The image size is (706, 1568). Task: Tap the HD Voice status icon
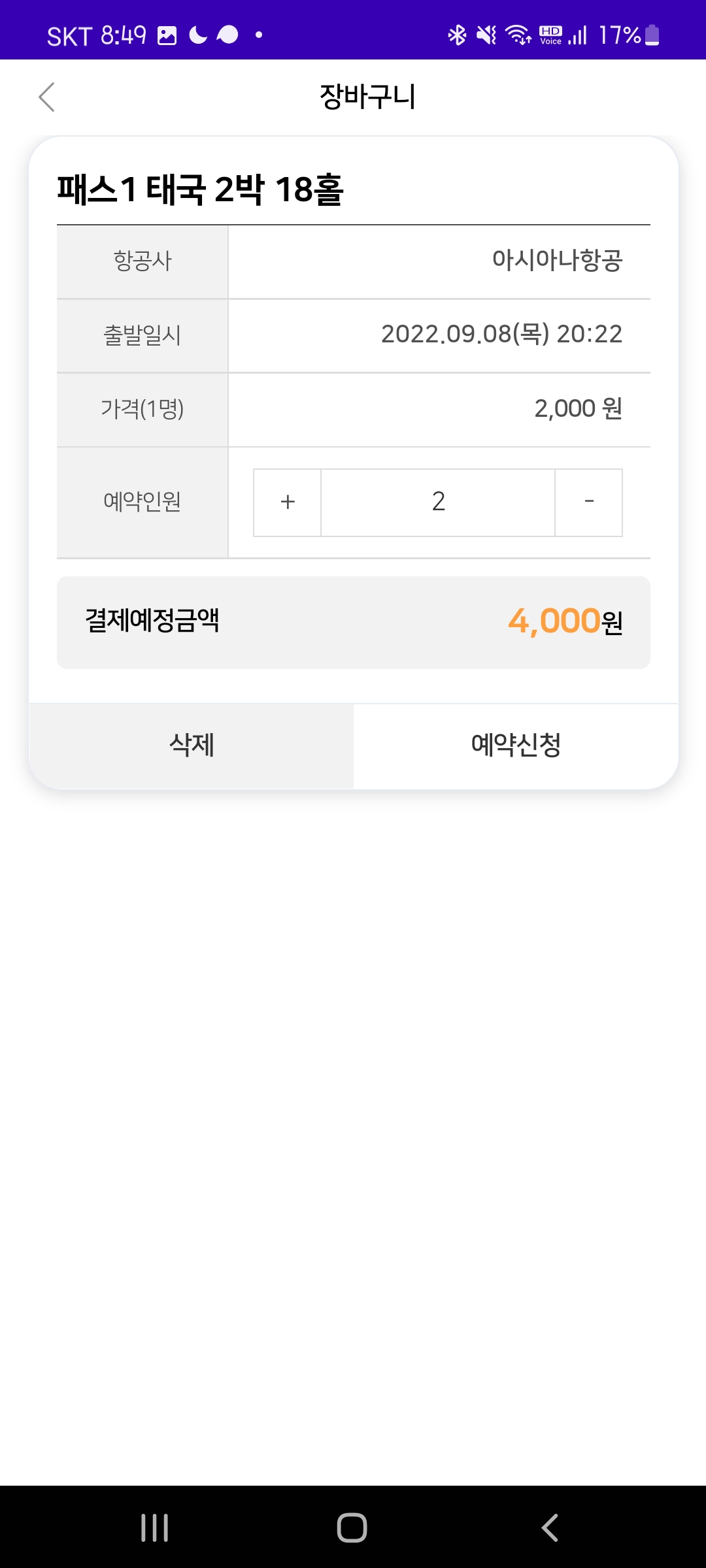550,35
